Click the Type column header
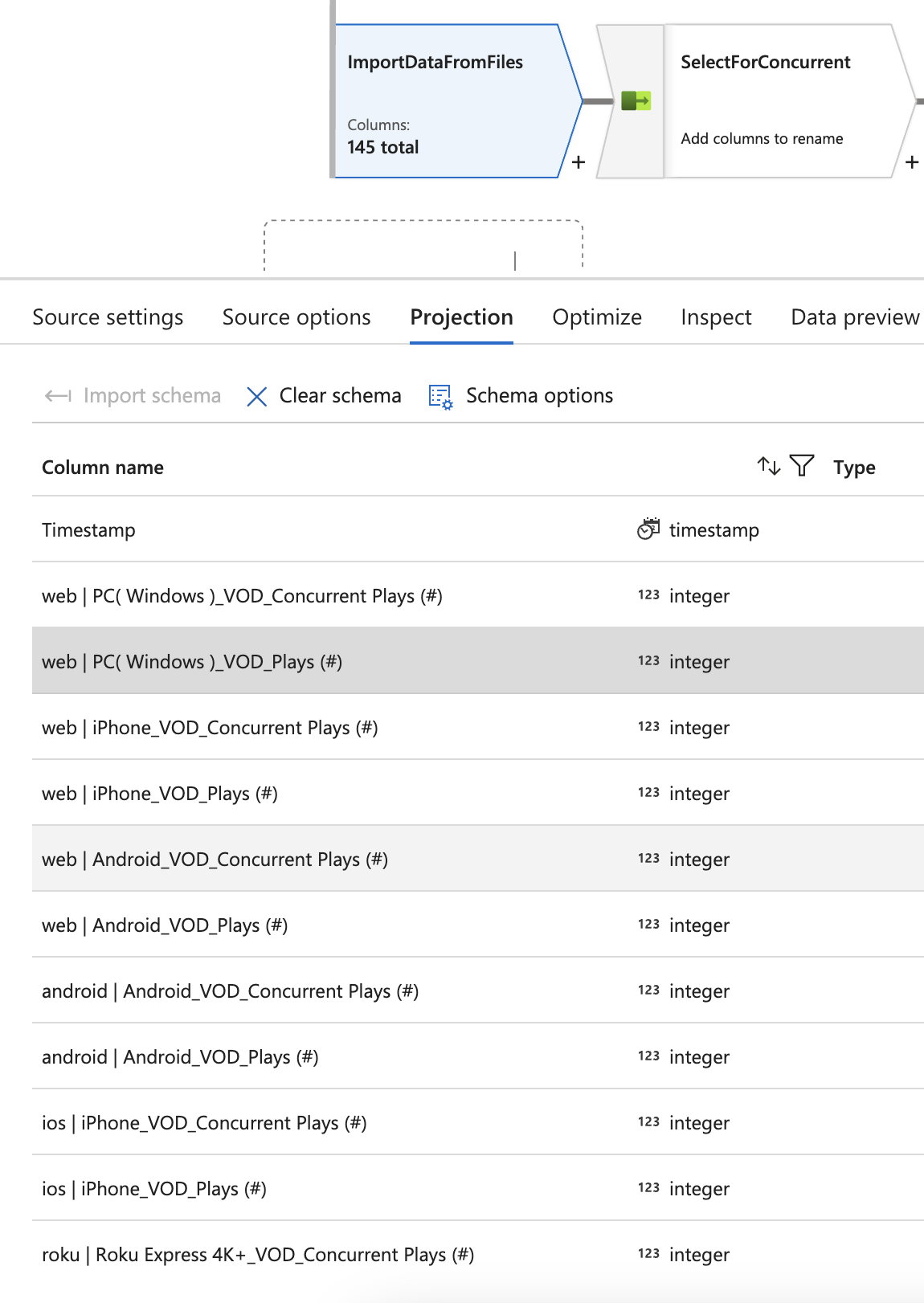Screen dimensions: 924x1303 (854, 468)
